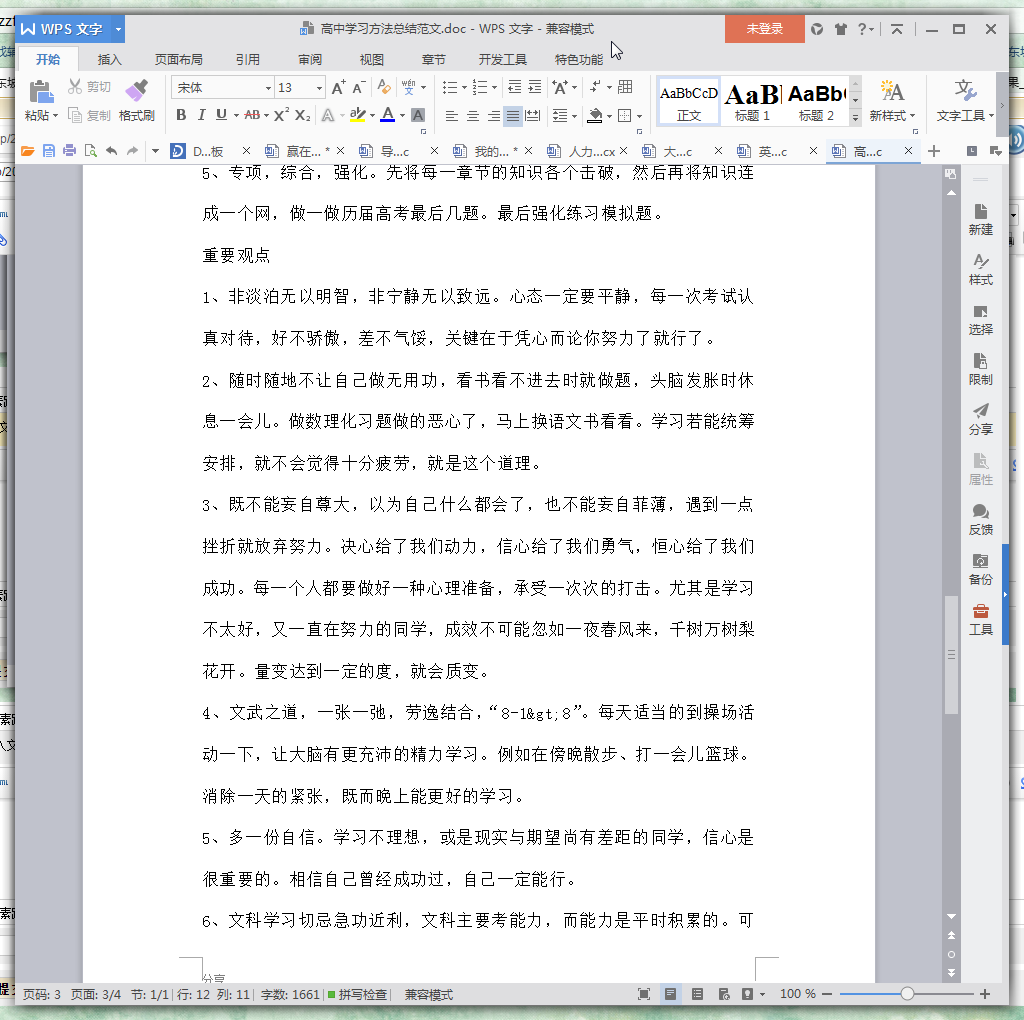The height and width of the screenshot is (1020, 1024).
Task: Open the font size dropdown 13
Action: point(319,88)
